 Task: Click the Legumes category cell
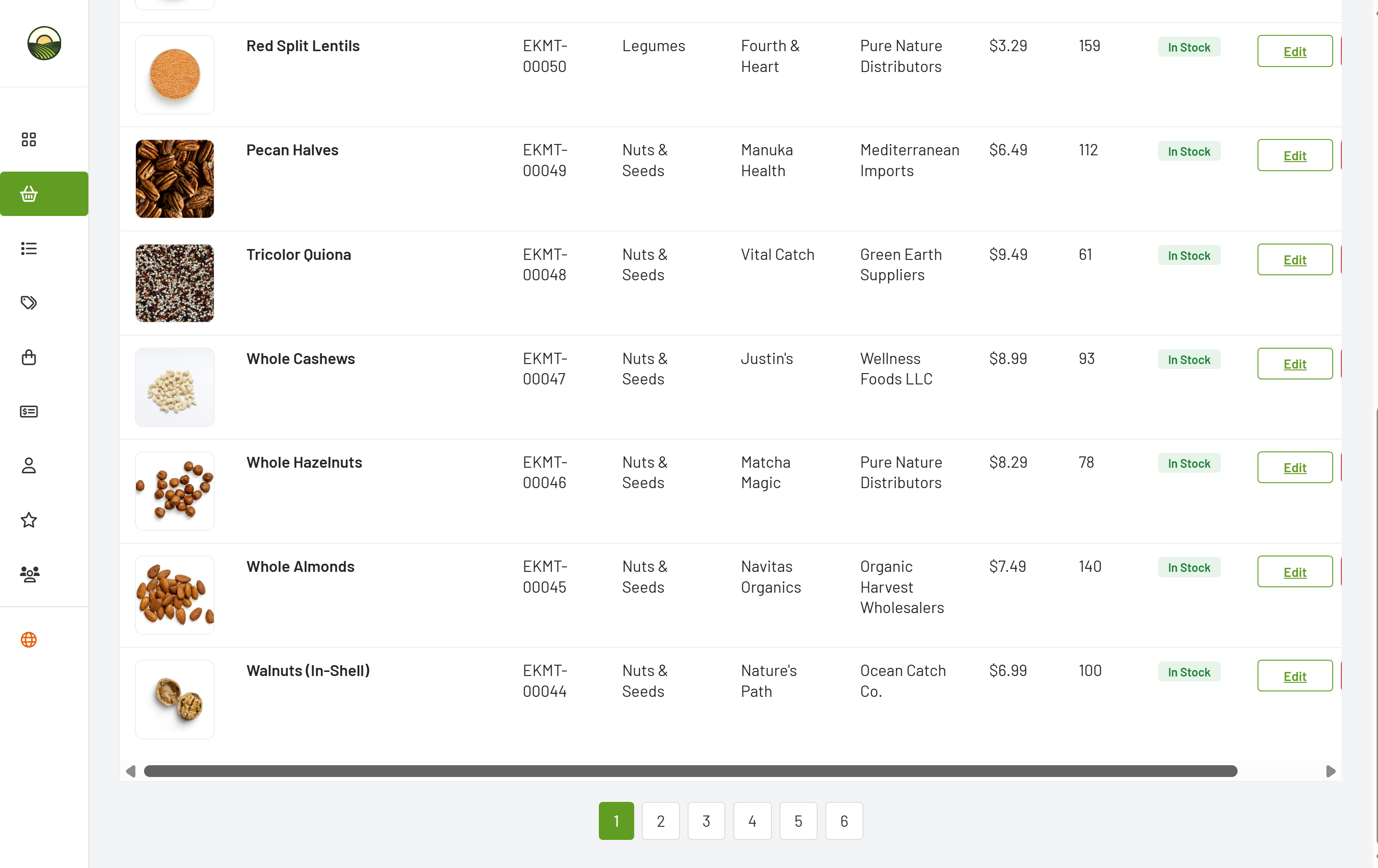click(x=654, y=46)
